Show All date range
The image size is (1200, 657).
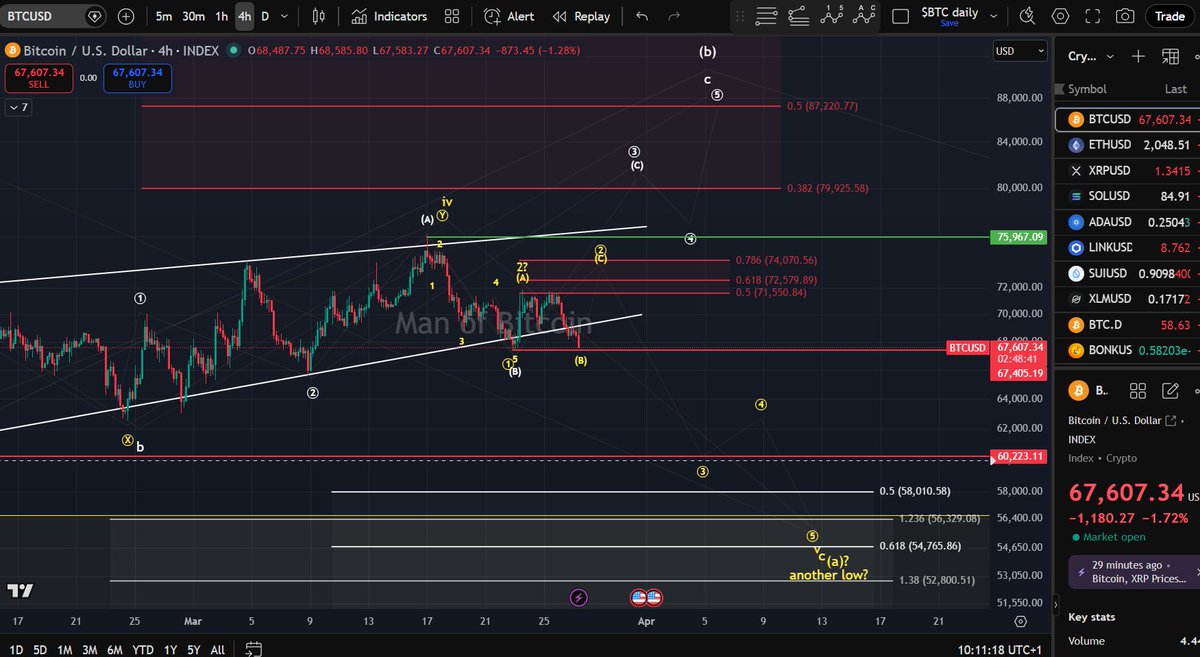(217, 649)
